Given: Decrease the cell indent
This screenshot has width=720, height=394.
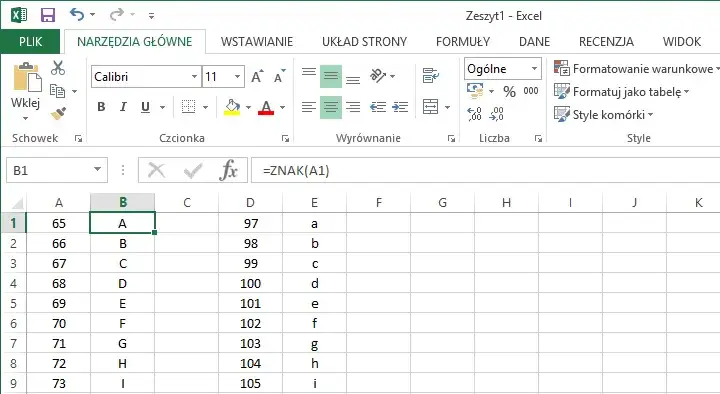Looking at the screenshot, I should 378,107.
